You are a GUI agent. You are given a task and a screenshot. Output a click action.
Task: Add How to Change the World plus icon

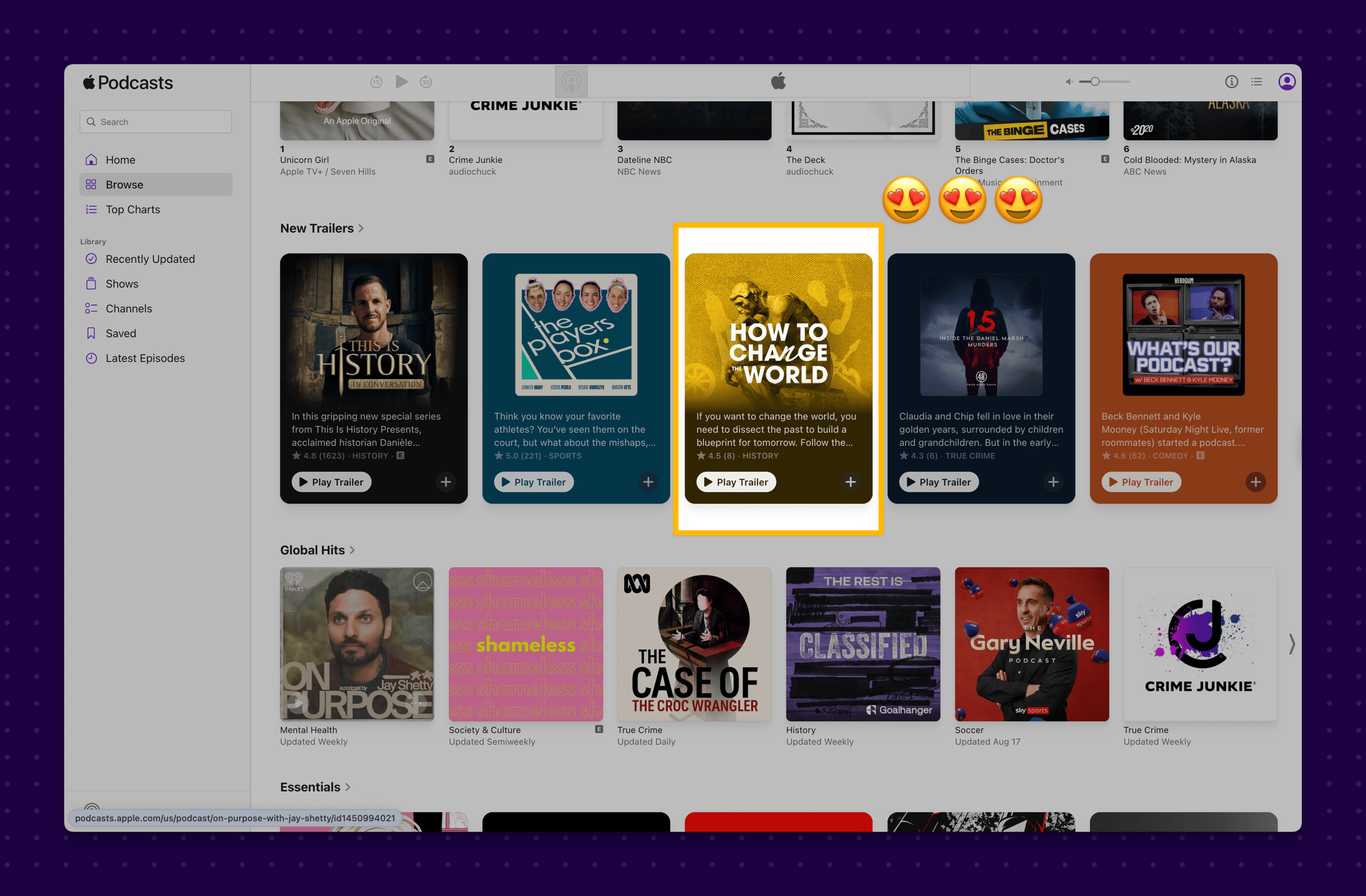(x=850, y=482)
